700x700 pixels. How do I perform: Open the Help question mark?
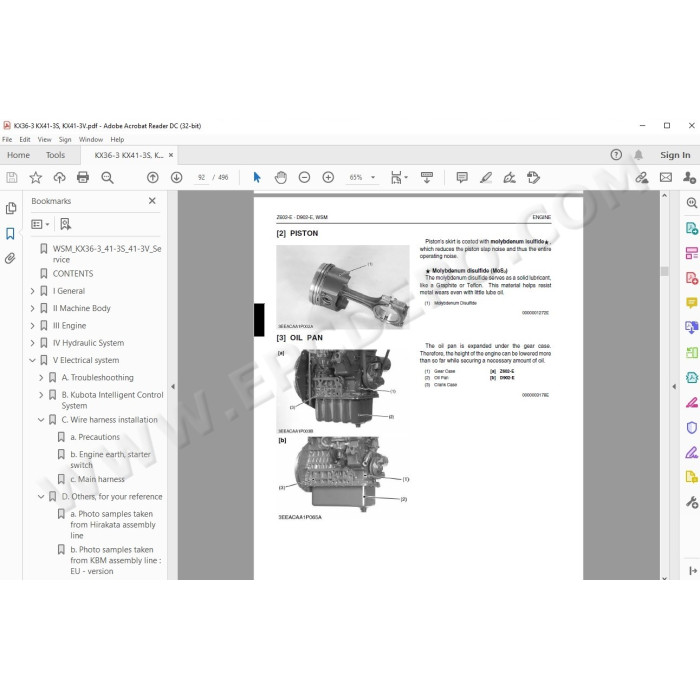(x=616, y=155)
